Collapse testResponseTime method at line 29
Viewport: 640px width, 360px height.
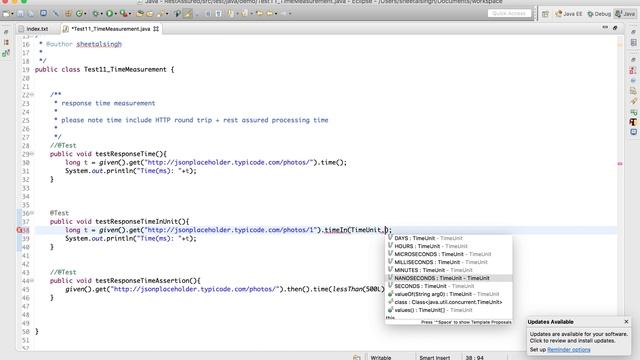(x=32, y=154)
